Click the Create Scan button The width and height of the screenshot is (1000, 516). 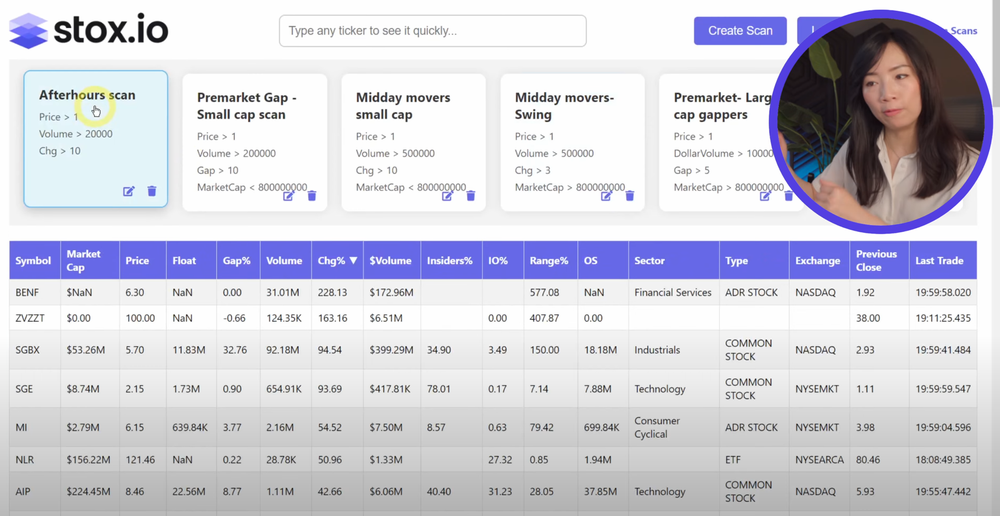click(740, 31)
